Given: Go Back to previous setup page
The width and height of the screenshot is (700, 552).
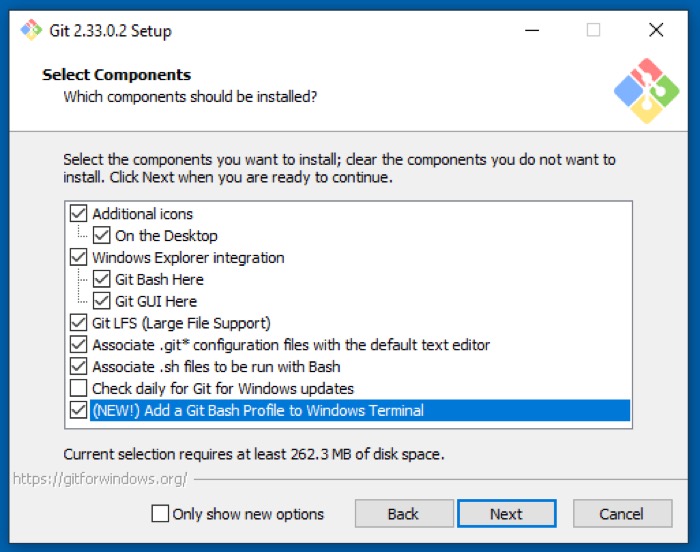Looking at the screenshot, I should [x=403, y=514].
